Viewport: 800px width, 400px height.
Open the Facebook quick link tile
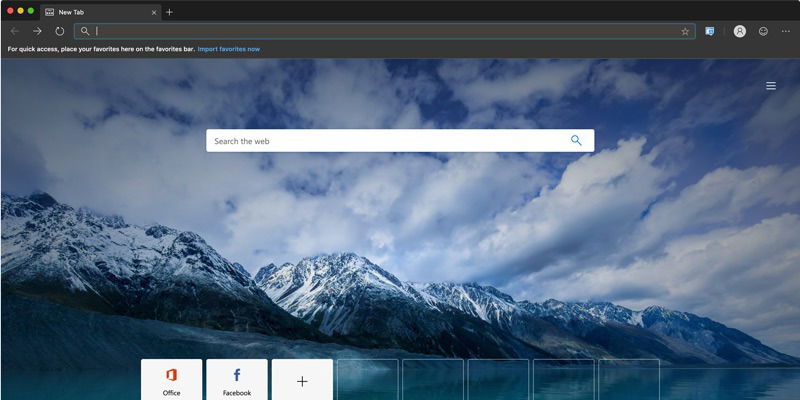click(236, 380)
